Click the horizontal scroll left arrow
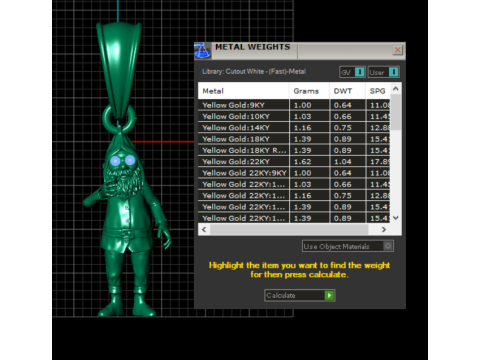Screen dimensions: 480x360 204,229
